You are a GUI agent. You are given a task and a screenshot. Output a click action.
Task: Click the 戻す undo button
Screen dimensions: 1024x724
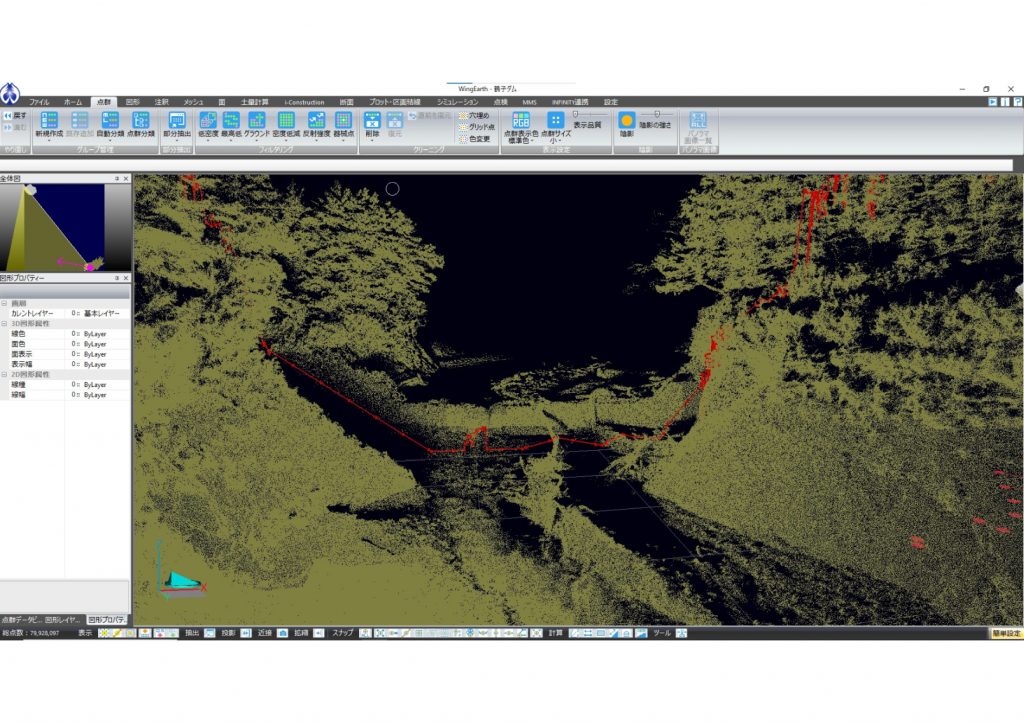pyautogui.click(x=15, y=115)
